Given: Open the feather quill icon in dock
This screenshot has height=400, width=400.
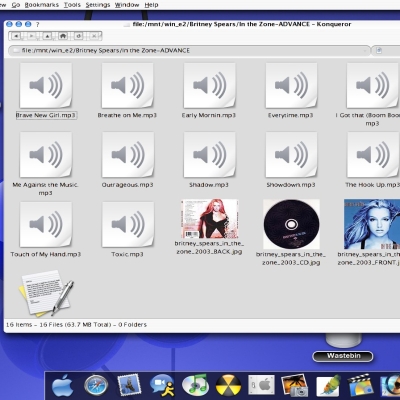Looking at the screenshot, I should (328, 386).
